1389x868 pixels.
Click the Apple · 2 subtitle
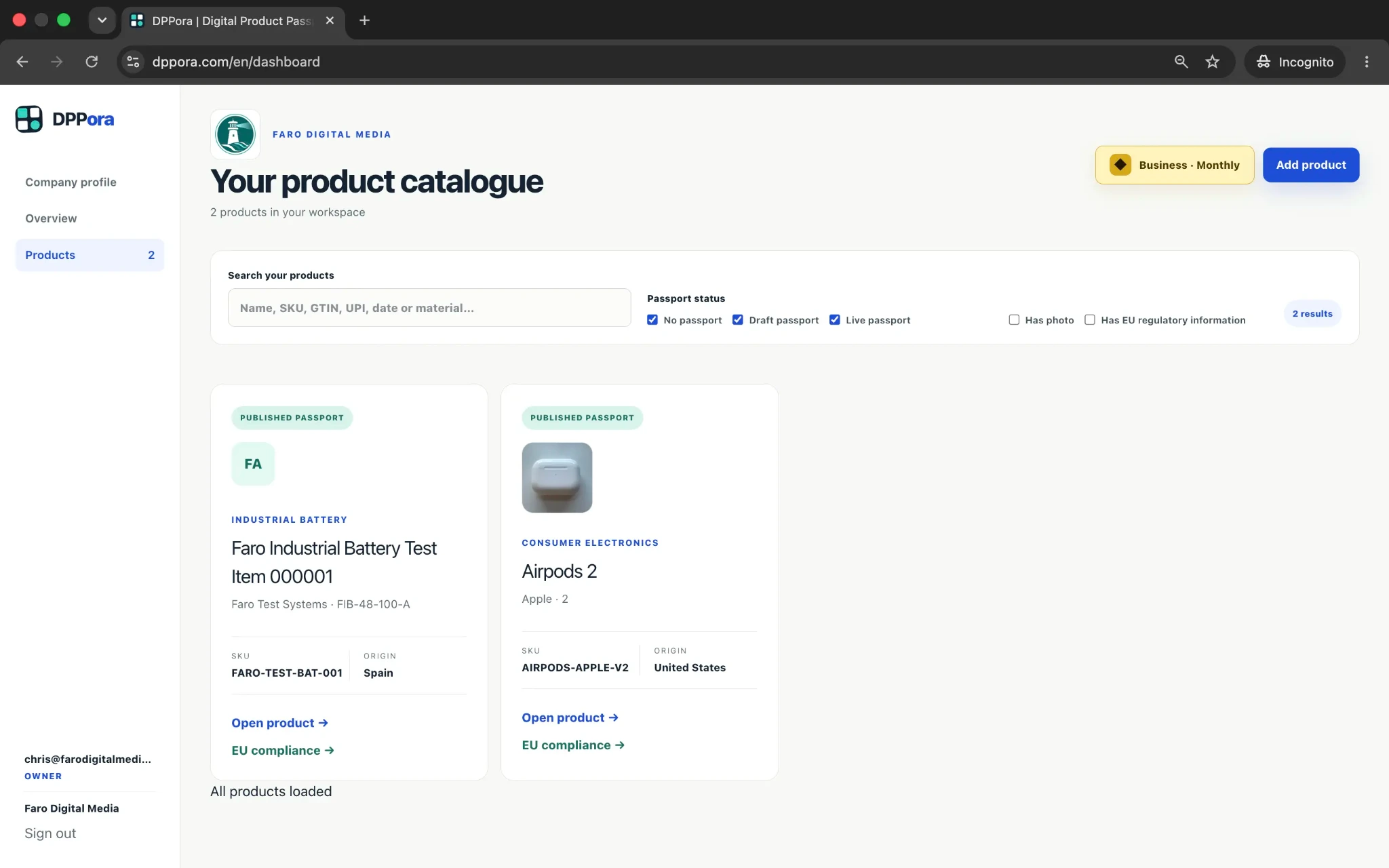point(545,599)
